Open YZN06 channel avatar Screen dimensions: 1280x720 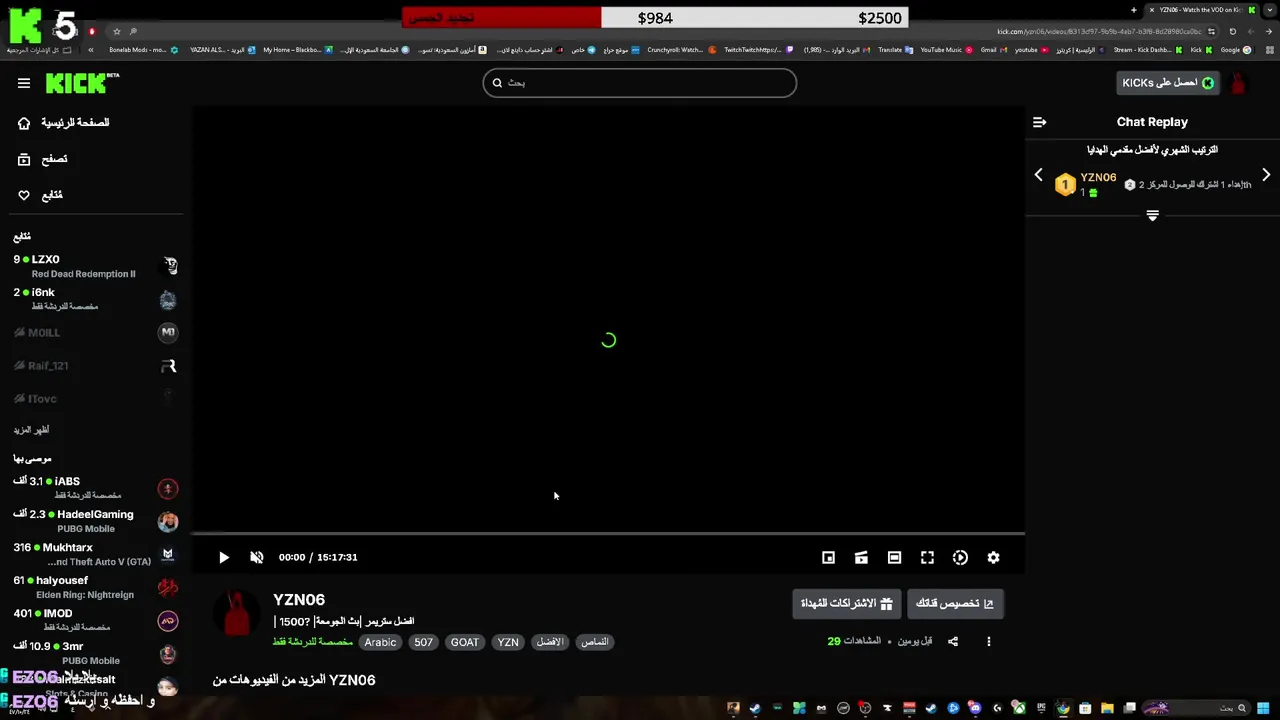coord(237,613)
